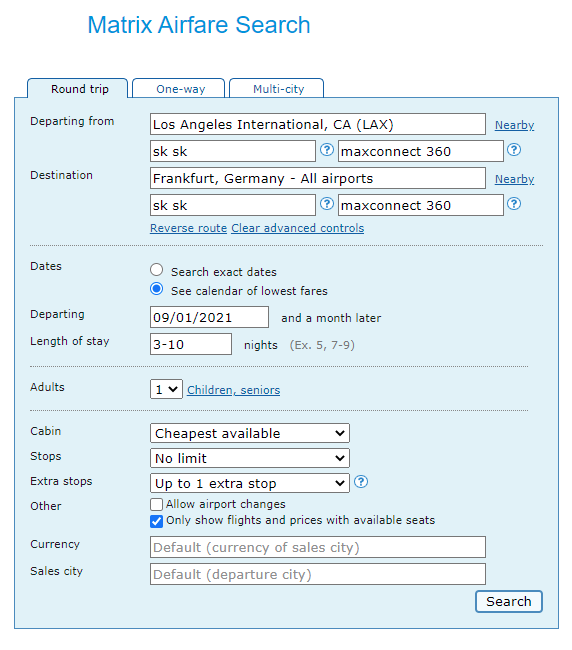Open the Stops No limit dropdown
The image size is (572, 650).
(x=250, y=458)
